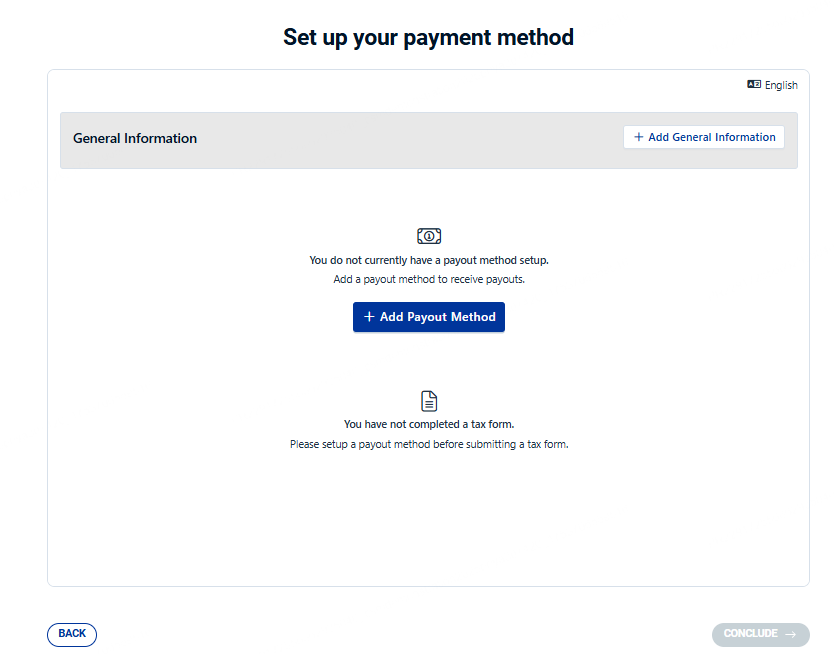The width and height of the screenshot is (835, 654).
Task: Click the tax form document icon
Action: click(x=429, y=401)
